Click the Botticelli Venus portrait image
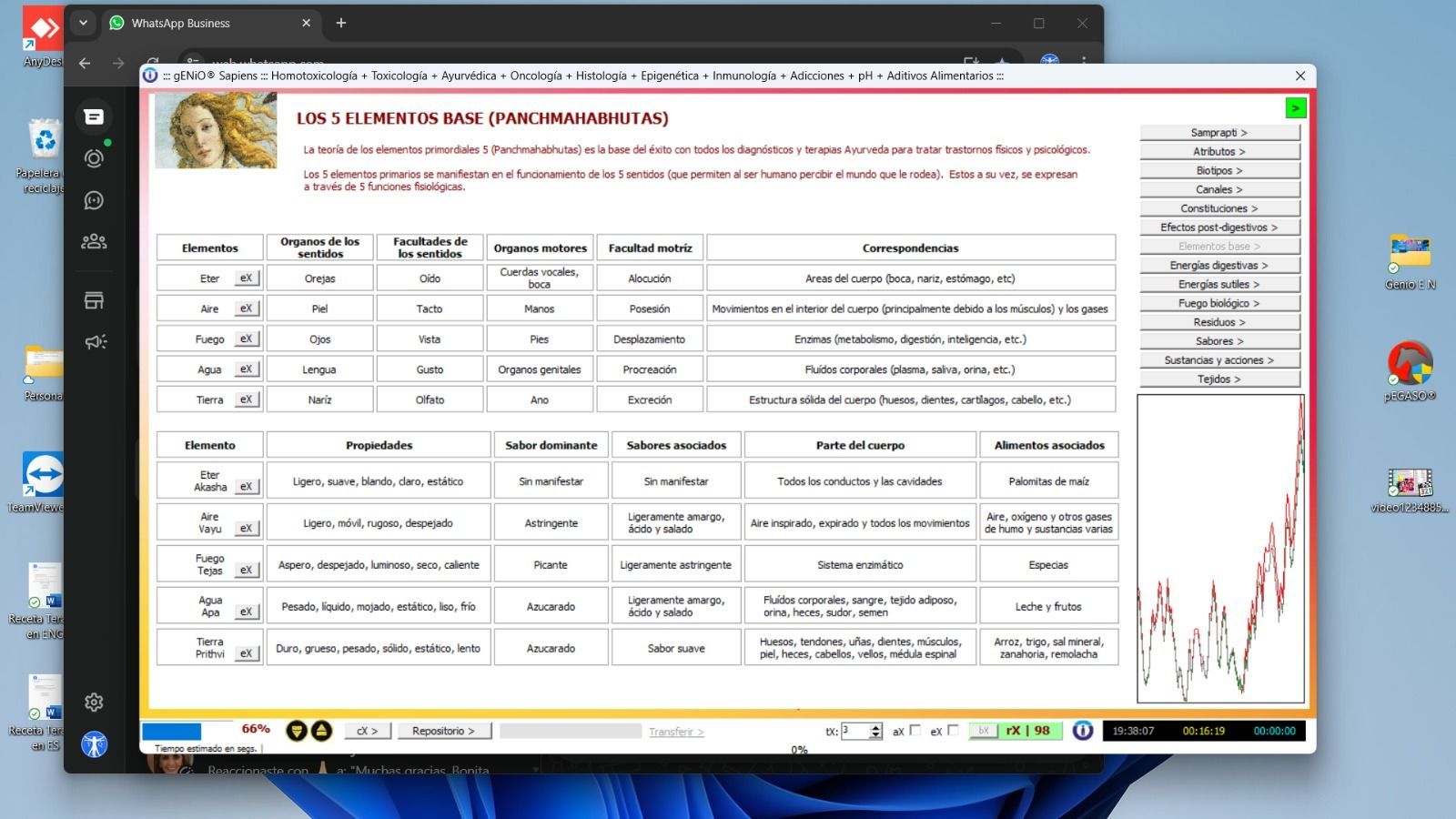This screenshot has width=1456, height=819. pyautogui.click(x=216, y=131)
